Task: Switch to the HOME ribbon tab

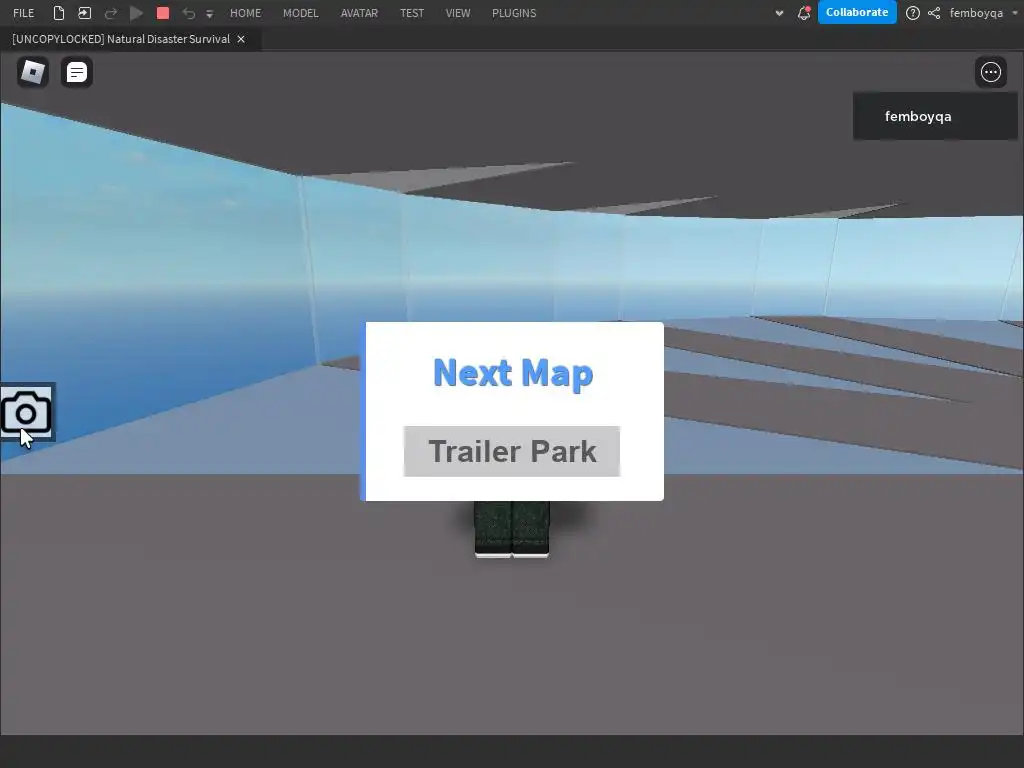Action: 246,13
